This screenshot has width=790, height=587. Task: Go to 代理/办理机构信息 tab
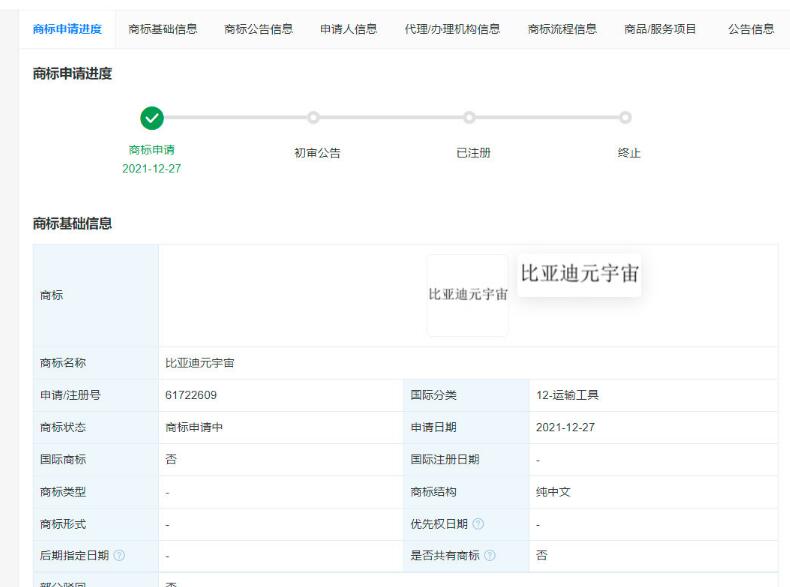(452, 29)
